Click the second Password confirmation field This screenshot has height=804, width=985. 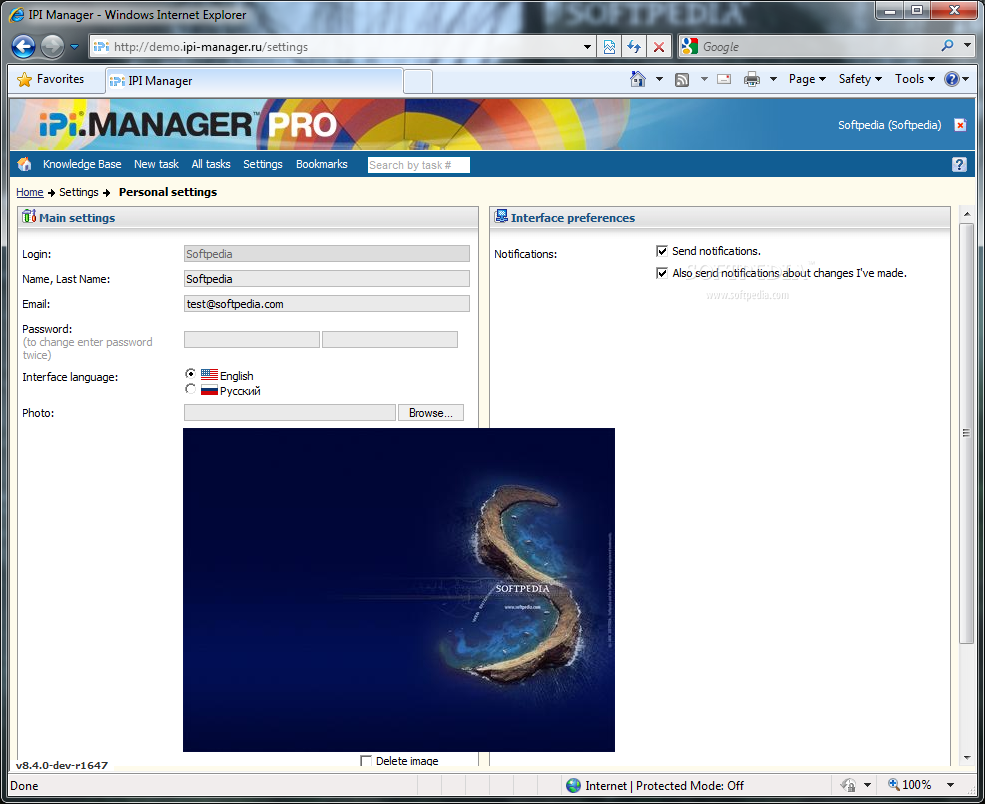(389, 340)
